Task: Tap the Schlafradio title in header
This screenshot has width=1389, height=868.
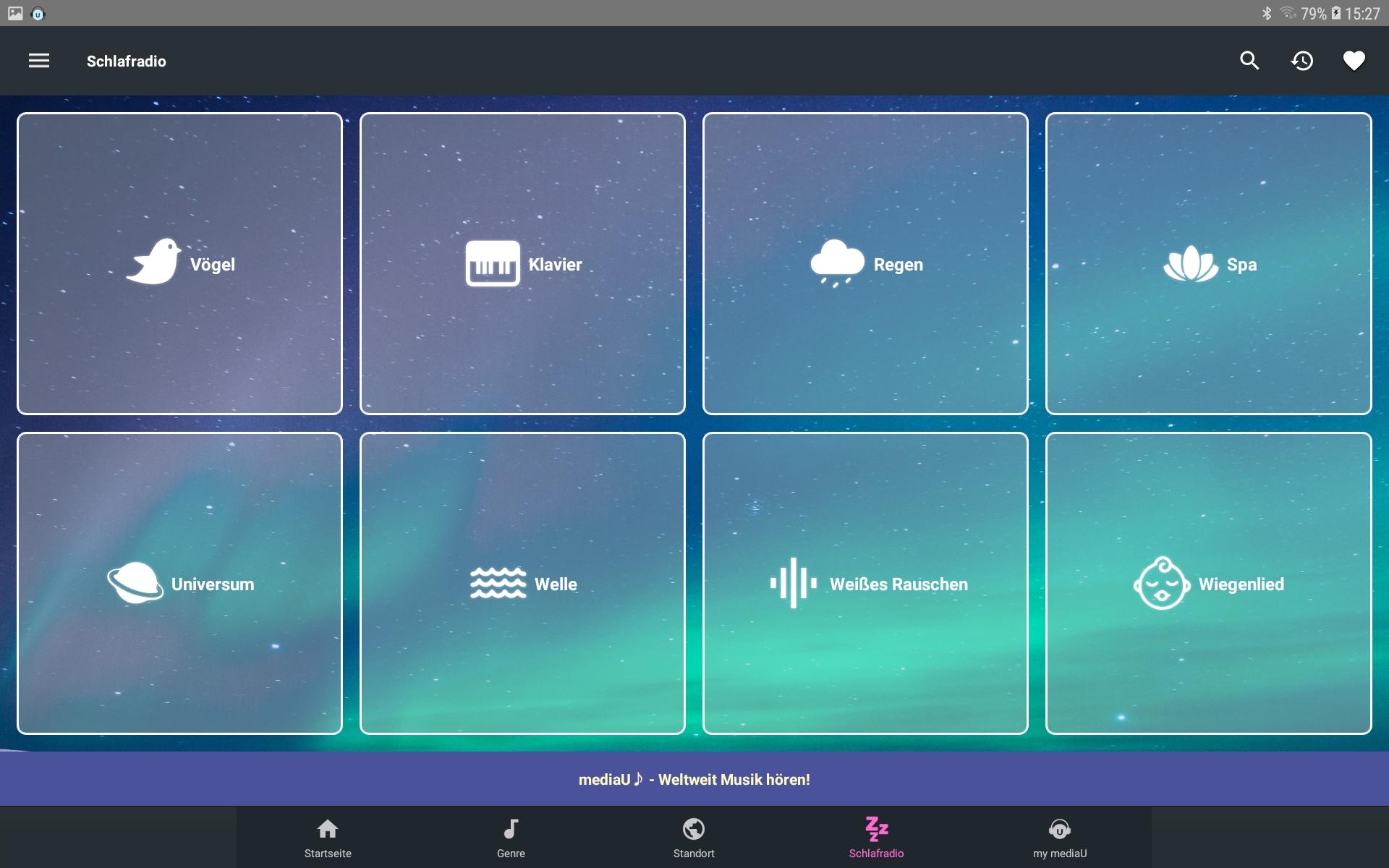Action: [x=127, y=61]
